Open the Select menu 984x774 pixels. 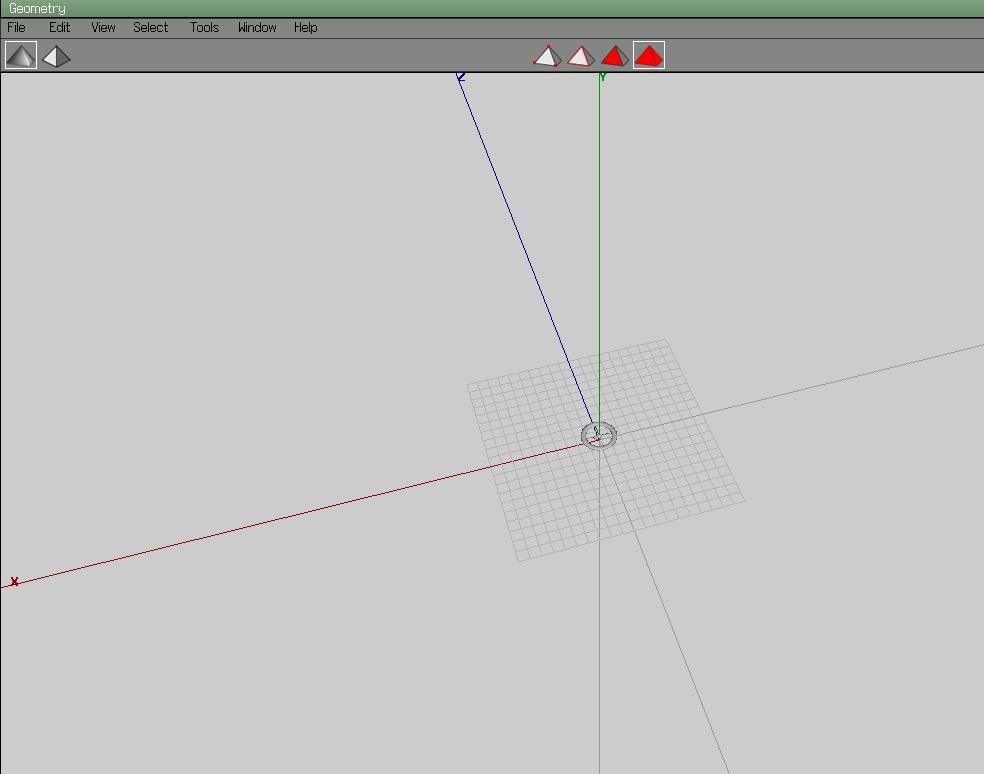(x=151, y=28)
